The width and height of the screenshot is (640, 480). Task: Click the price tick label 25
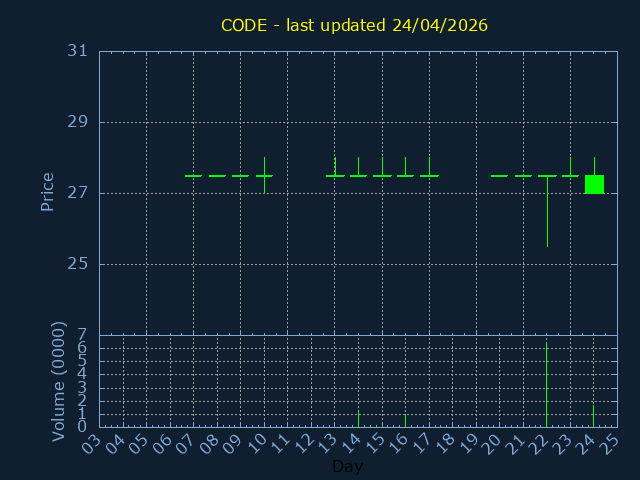(78, 264)
